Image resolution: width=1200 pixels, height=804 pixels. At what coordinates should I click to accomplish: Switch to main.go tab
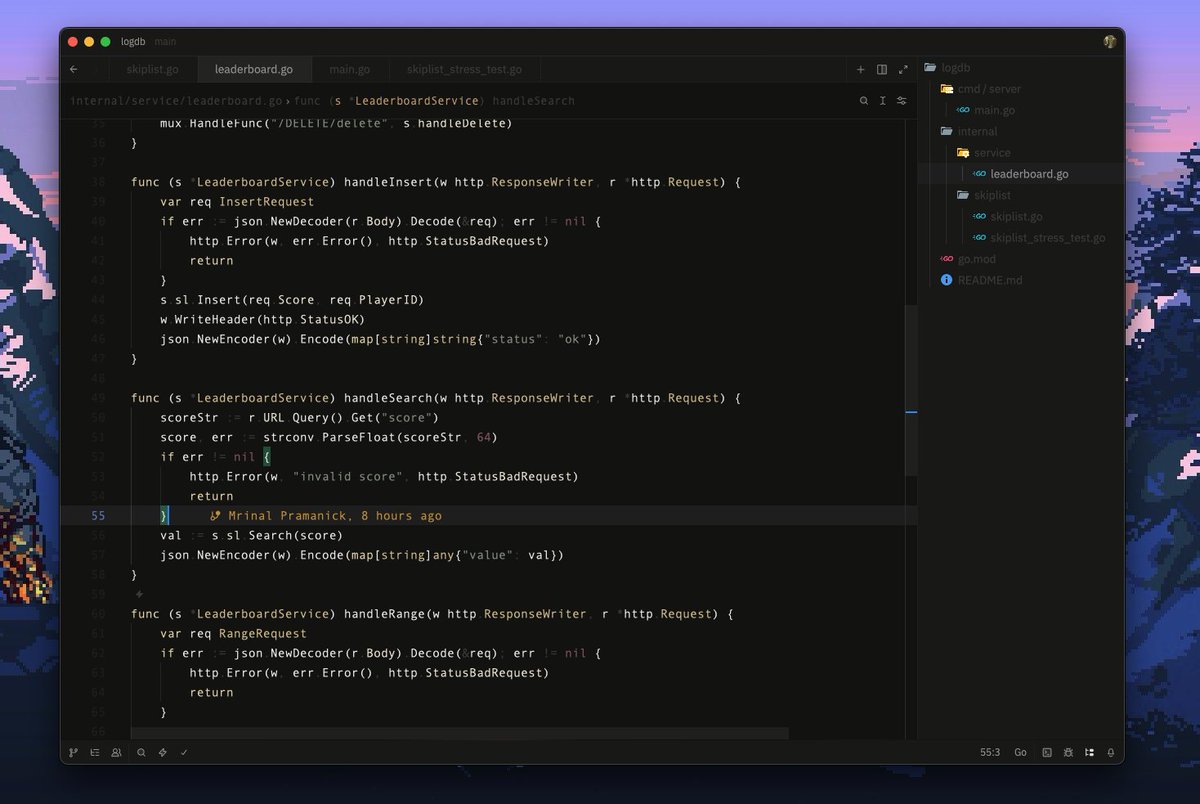click(350, 70)
